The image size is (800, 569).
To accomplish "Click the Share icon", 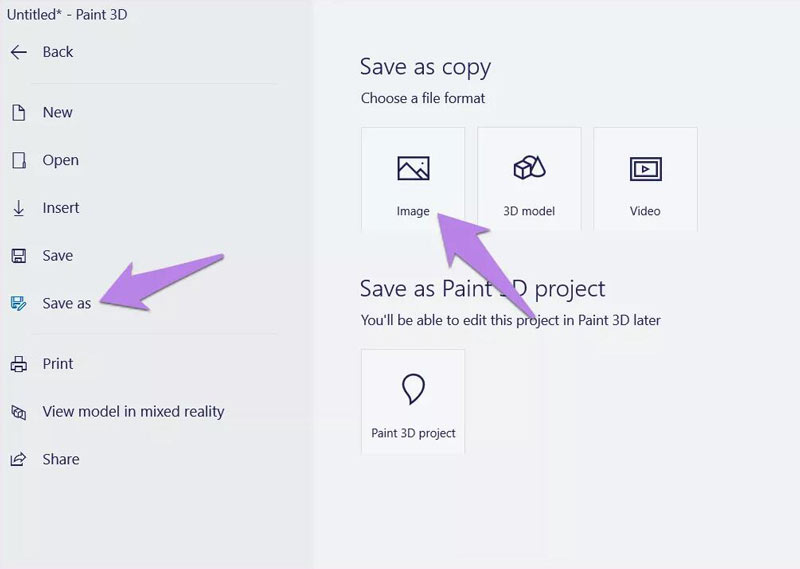I will pos(19,459).
